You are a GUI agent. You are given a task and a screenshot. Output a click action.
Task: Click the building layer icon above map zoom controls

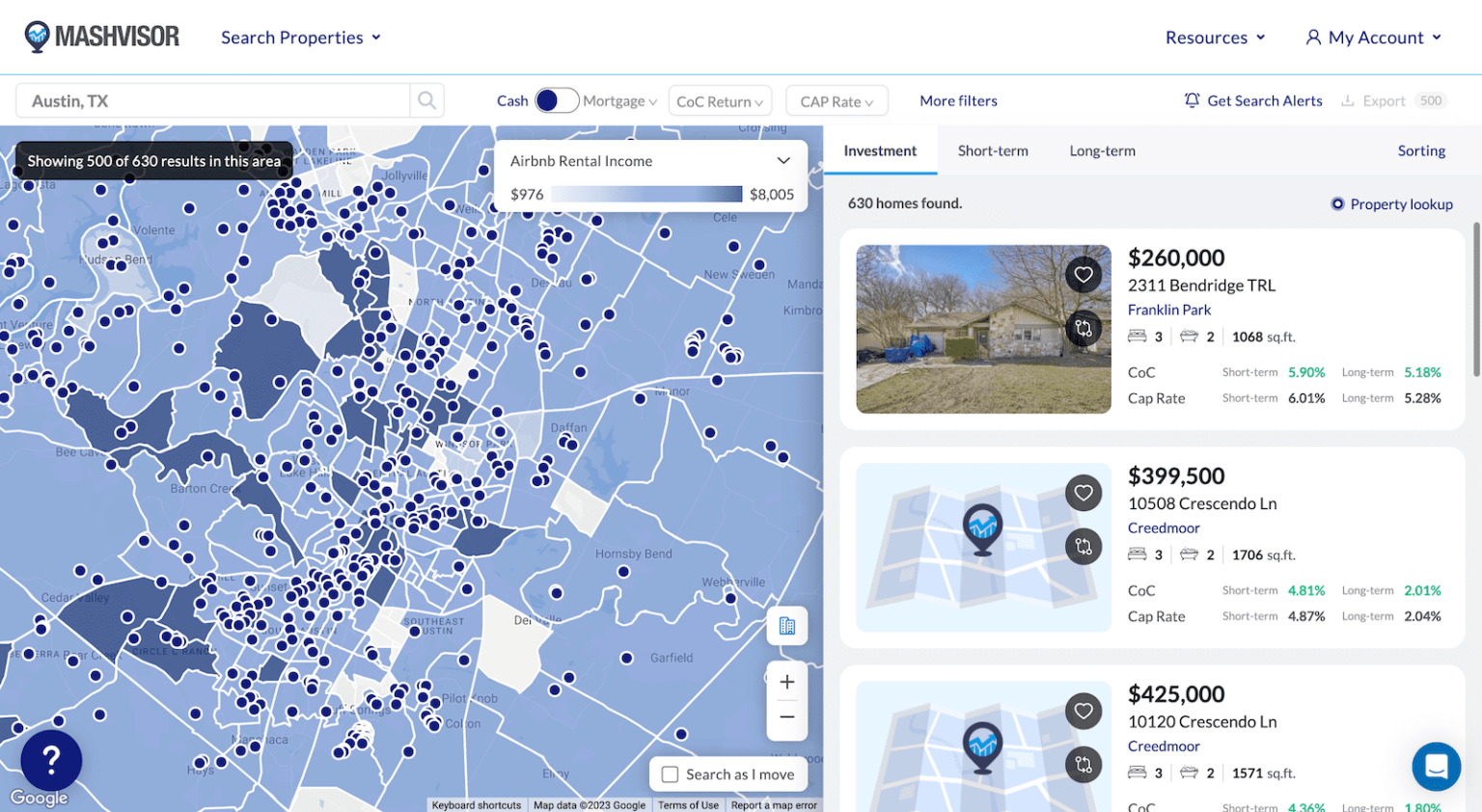(786, 626)
